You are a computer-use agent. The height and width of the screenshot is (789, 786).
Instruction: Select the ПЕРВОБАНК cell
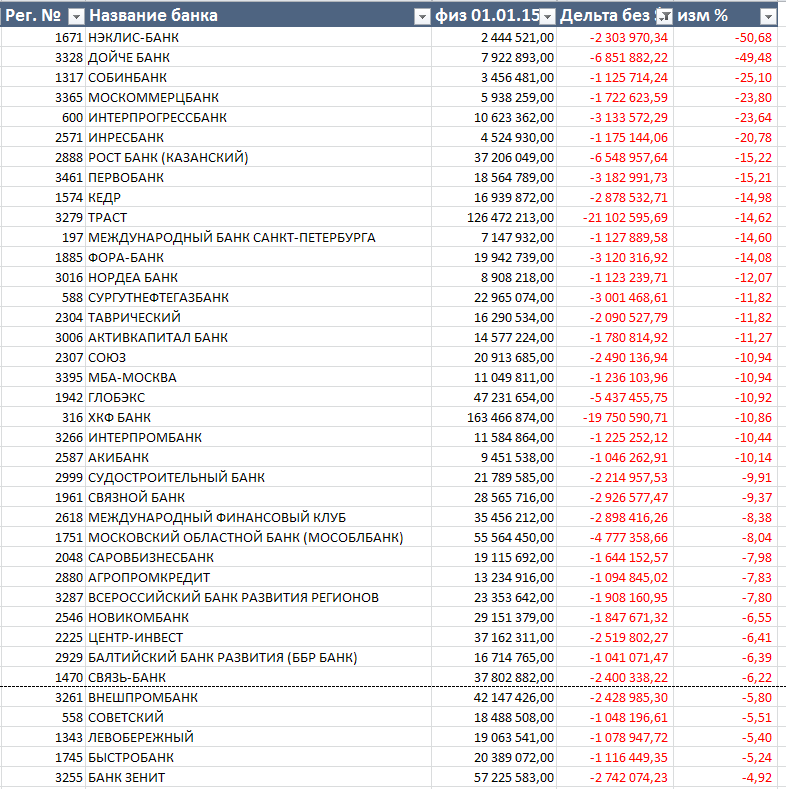point(258,177)
